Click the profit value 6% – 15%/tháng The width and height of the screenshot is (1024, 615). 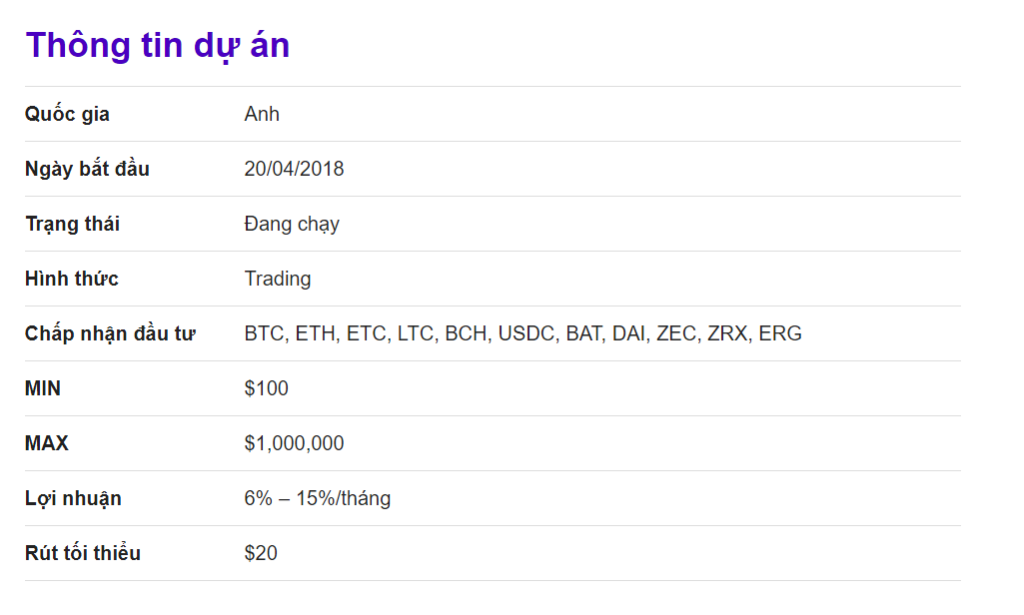click(x=317, y=499)
